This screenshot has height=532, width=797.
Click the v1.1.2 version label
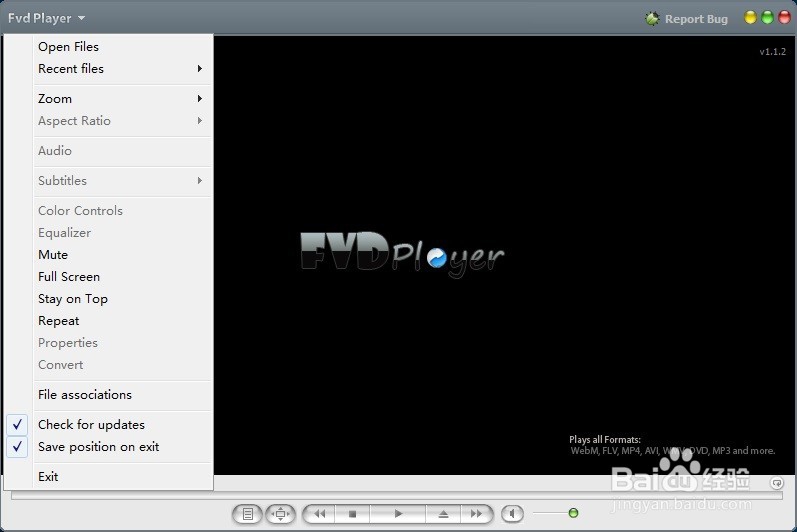(773, 52)
